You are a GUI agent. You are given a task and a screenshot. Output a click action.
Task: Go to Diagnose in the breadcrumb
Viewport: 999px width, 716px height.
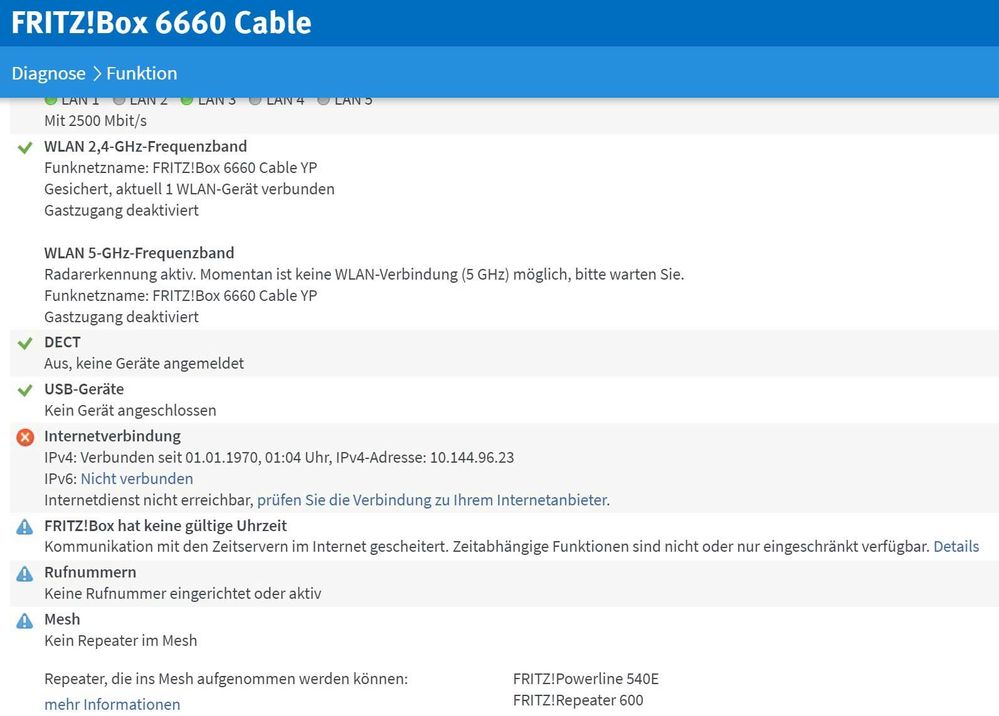pyautogui.click(x=48, y=73)
